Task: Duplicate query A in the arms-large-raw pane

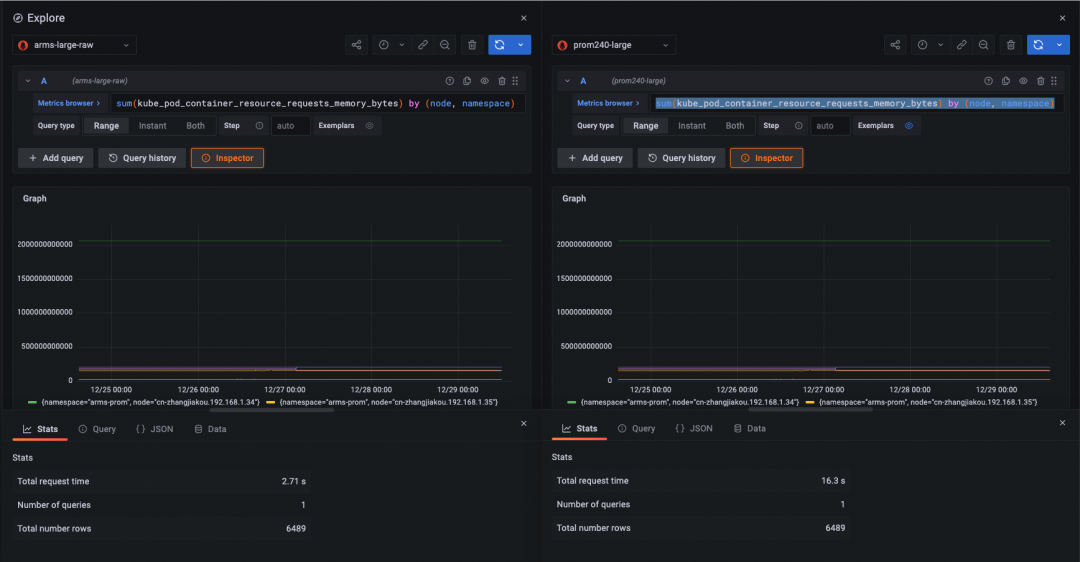Action: pyautogui.click(x=467, y=81)
